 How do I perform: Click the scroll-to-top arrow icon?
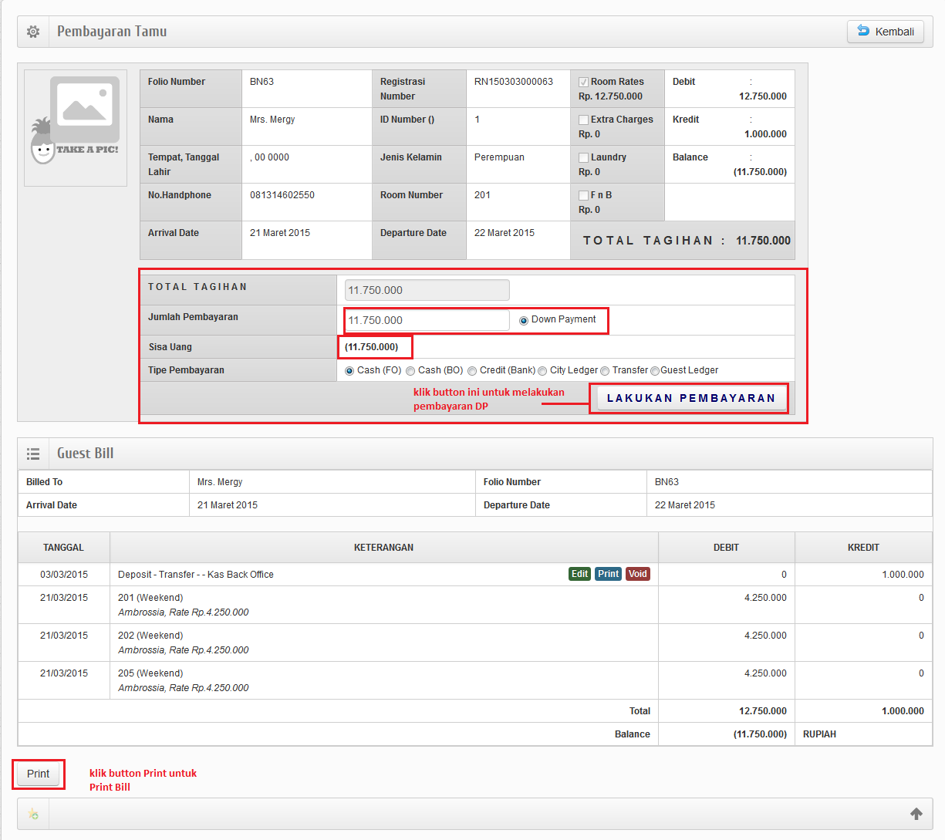[x=915, y=814]
